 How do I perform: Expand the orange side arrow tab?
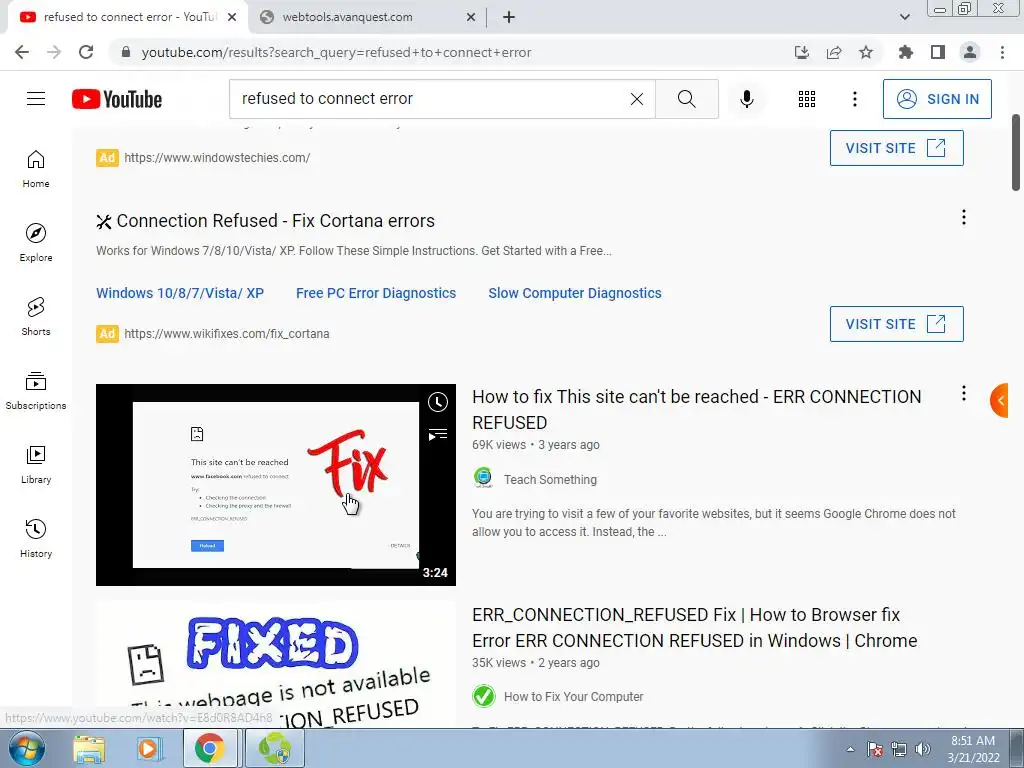tap(999, 400)
